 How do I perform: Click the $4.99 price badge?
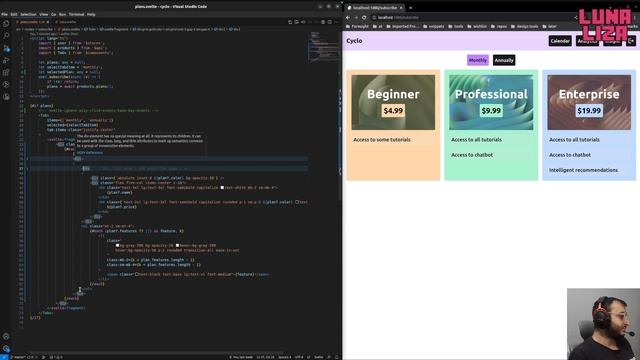pyautogui.click(x=393, y=111)
